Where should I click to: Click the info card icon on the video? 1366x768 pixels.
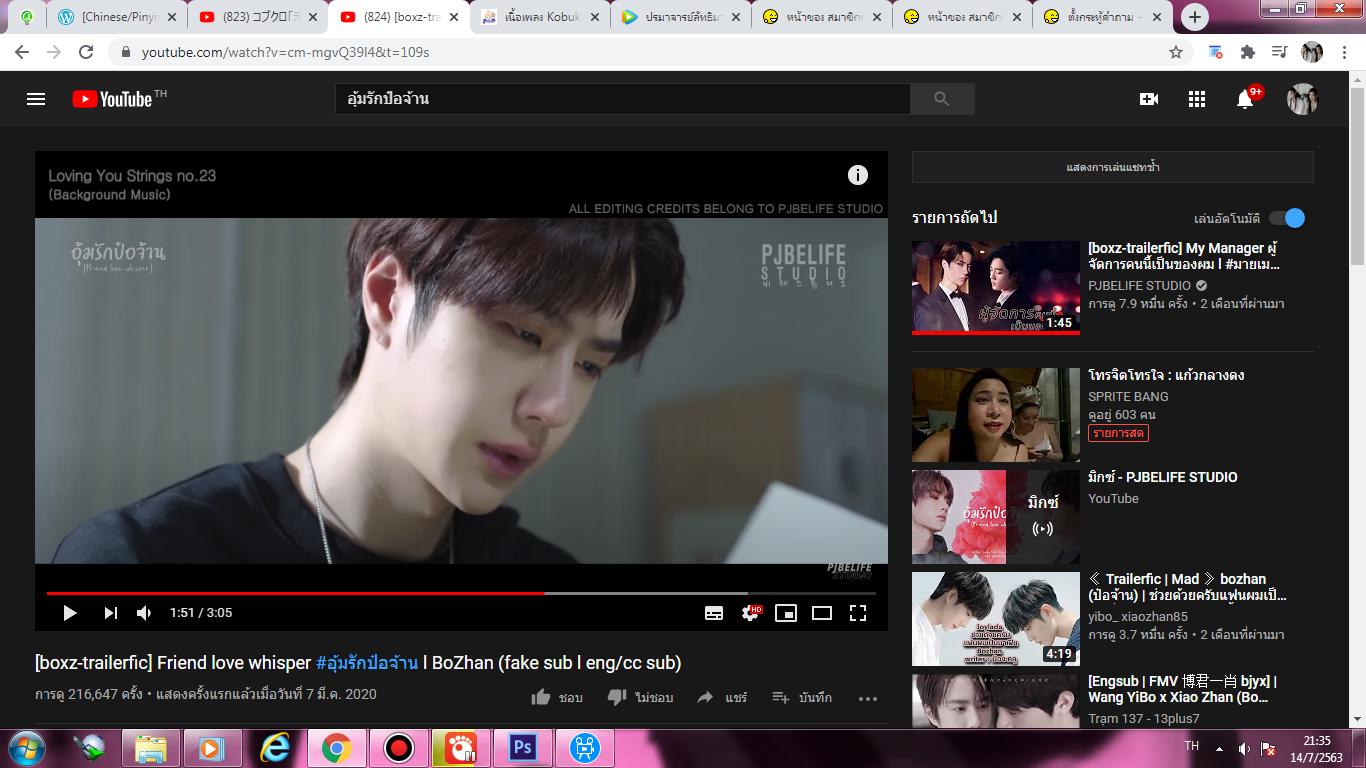[858, 175]
